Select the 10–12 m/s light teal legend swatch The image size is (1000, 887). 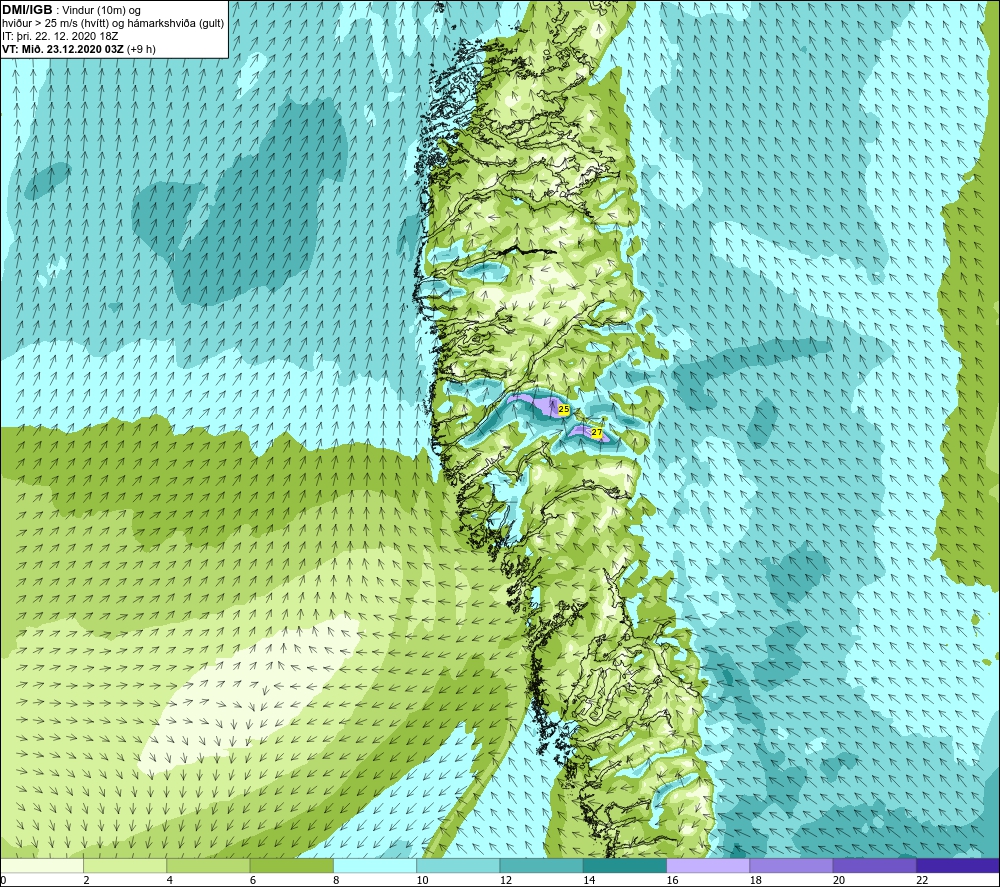click(x=458, y=865)
